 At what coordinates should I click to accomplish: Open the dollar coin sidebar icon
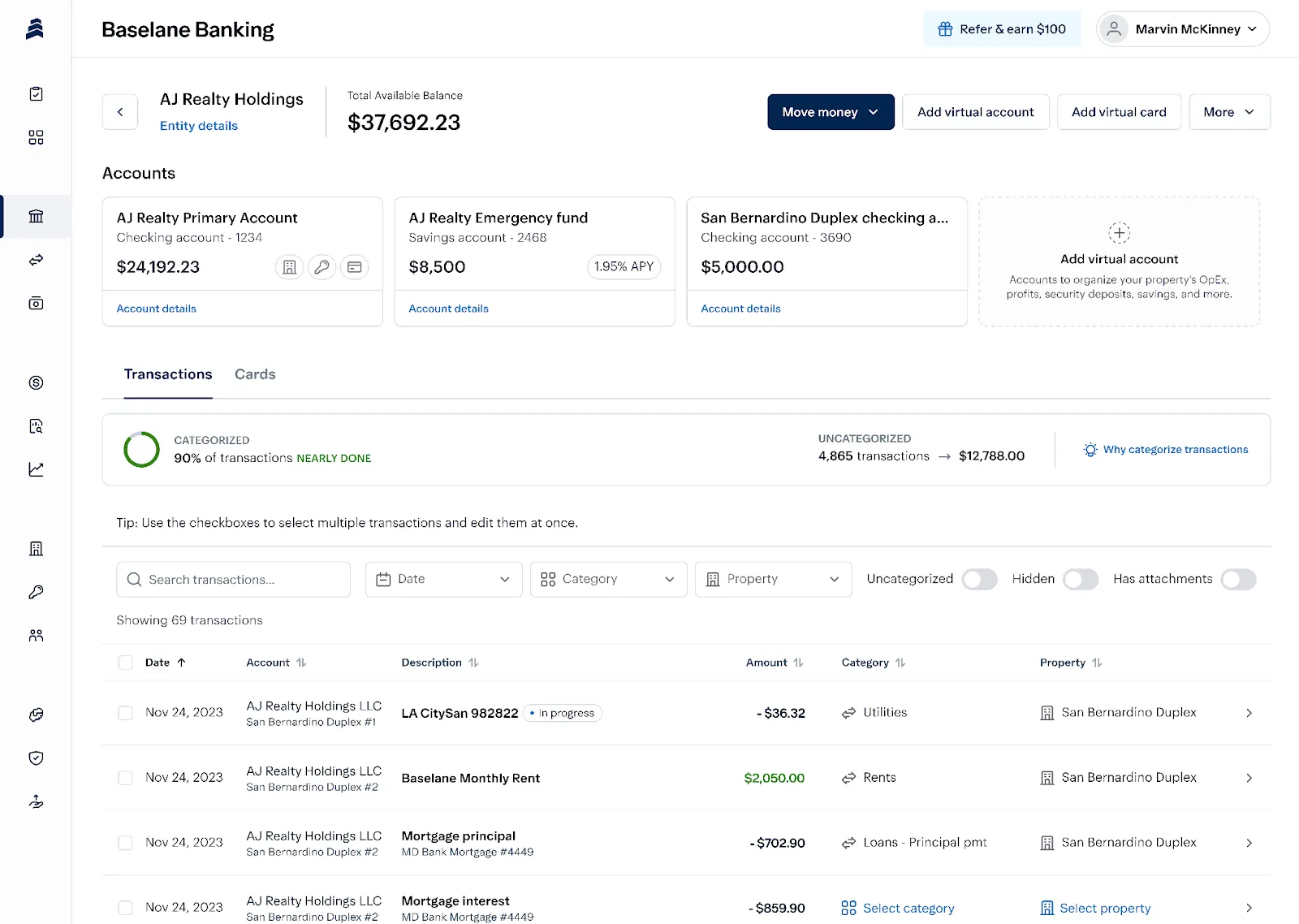[x=36, y=382]
